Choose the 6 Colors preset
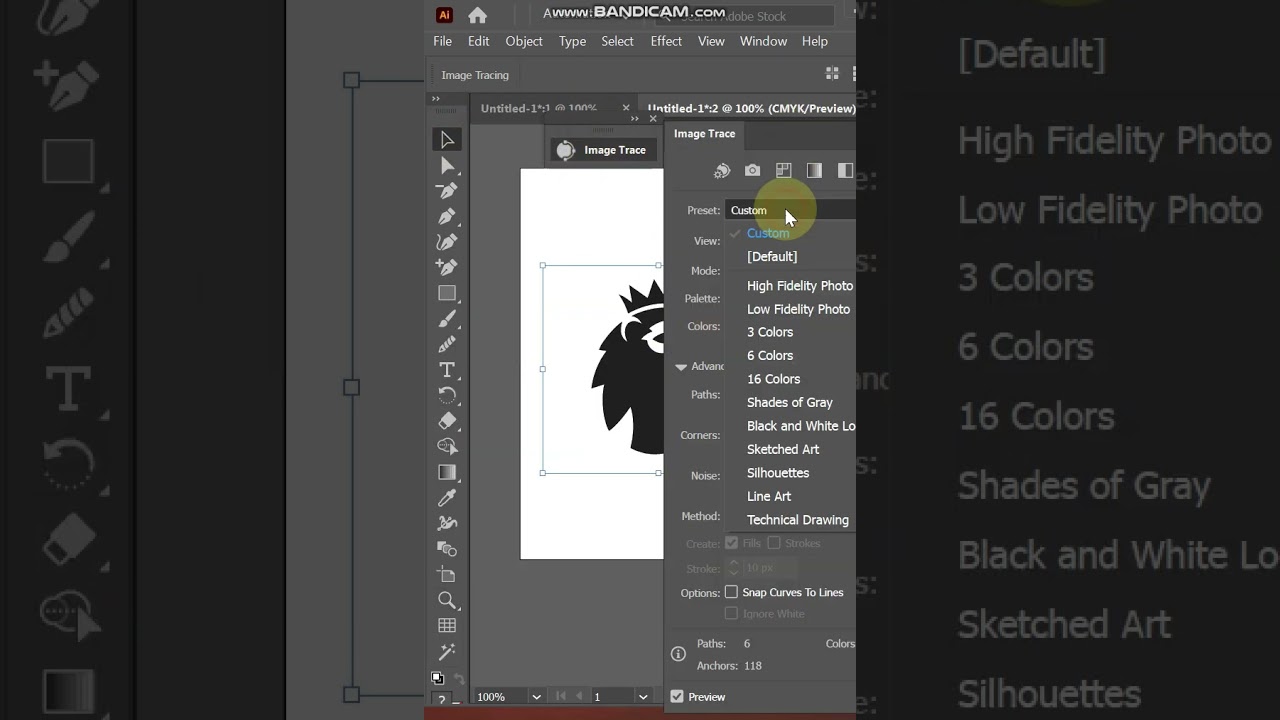Image resolution: width=1280 pixels, height=720 pixels. click(x=770, y=356)
